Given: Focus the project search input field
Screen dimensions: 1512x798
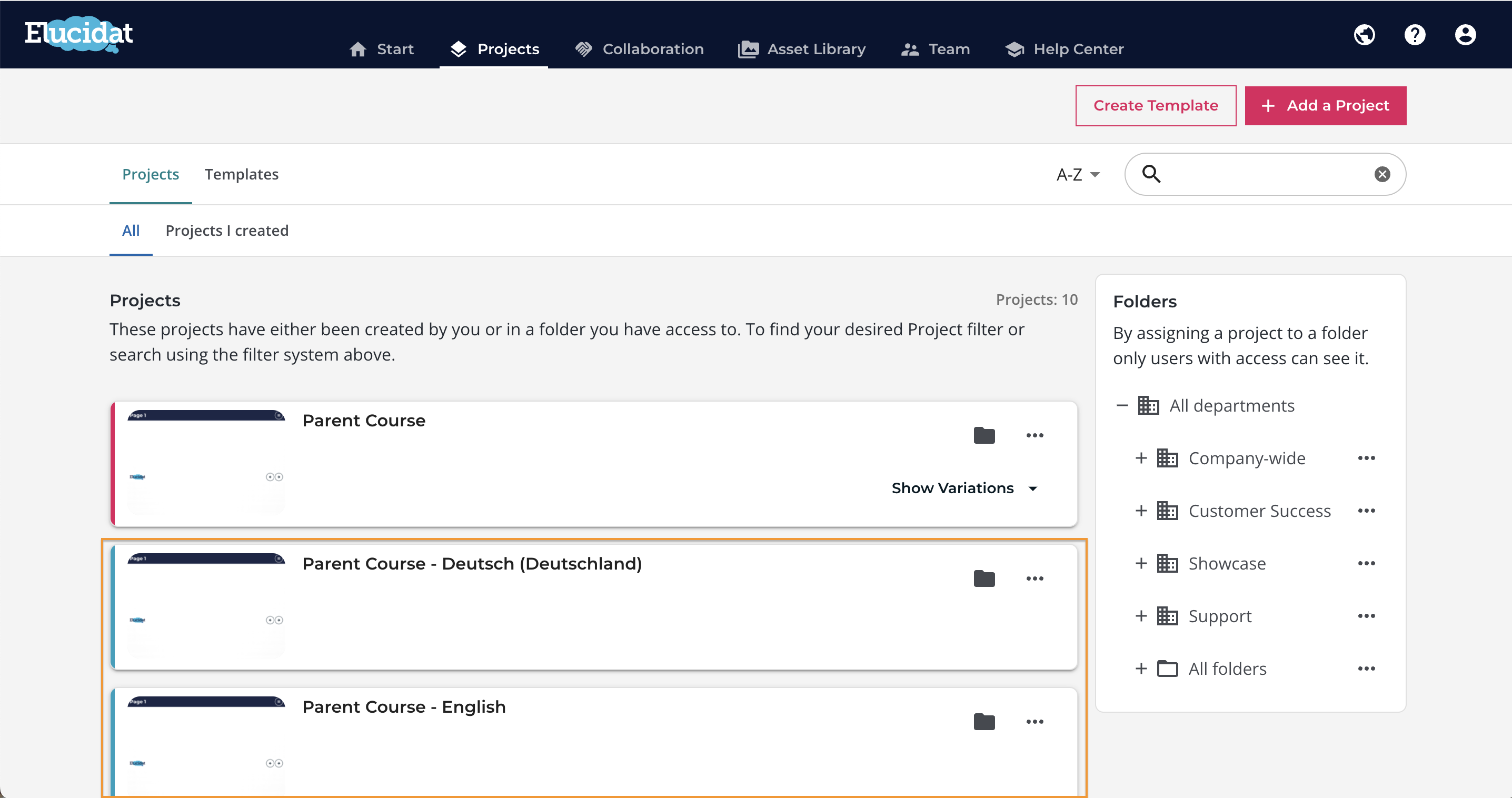Looking at the screenshot, I should click(x=1265, y=174).
